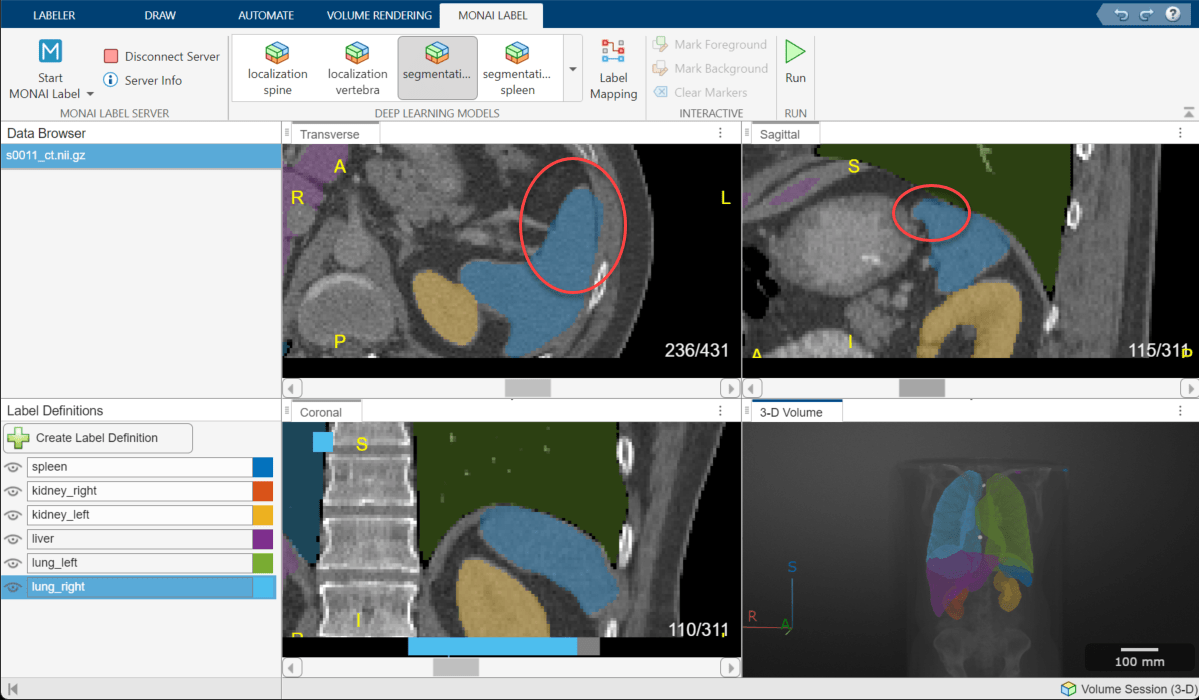
Task: Open the Transverse view options menu
Action: pos(720,132)
